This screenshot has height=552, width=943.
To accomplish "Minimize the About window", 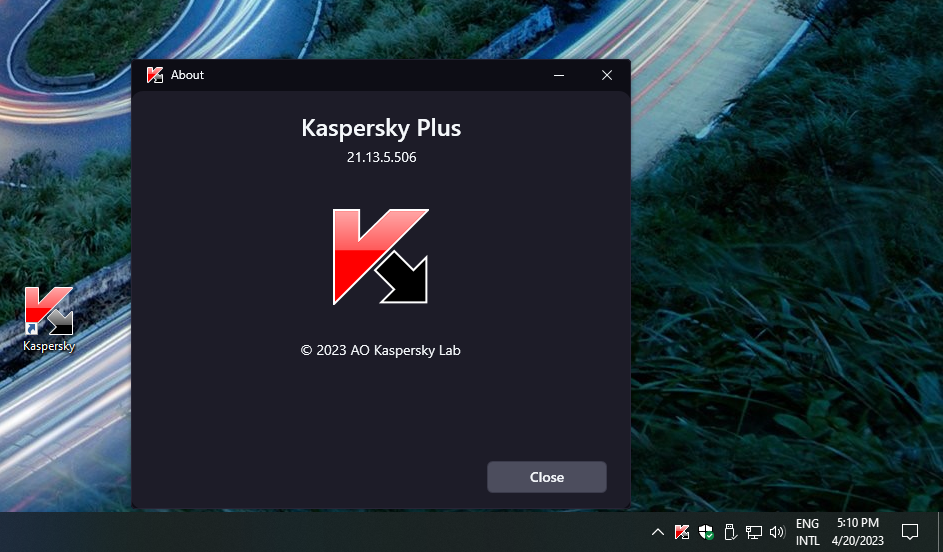I will coord(559,75).
